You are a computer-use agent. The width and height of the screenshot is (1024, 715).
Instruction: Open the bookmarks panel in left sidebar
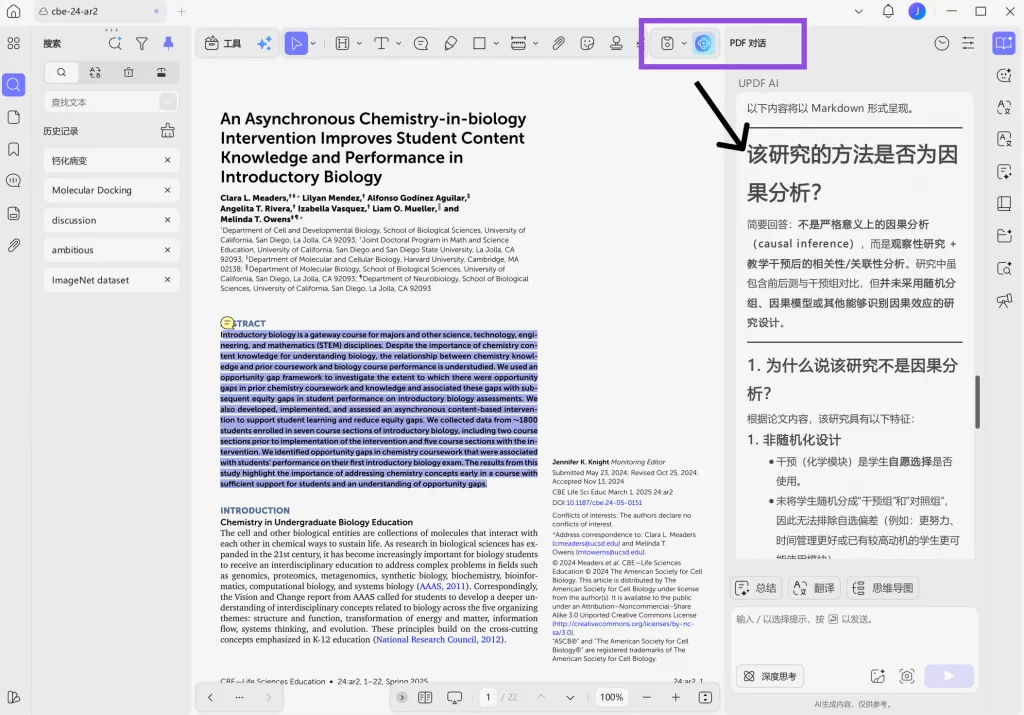pyautogui.click(x=13, y=150)
